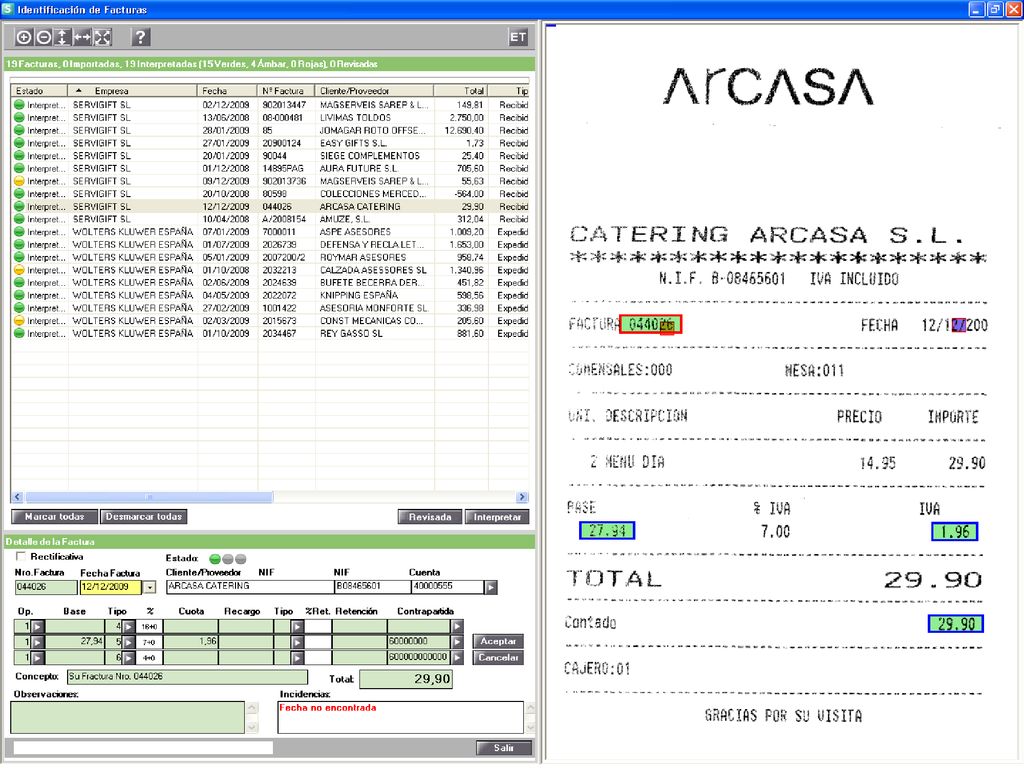This screenshot has height=768, width=1024.
Task: Fit document to height with vertical arrows icon
Action: [x=62, y=37]
